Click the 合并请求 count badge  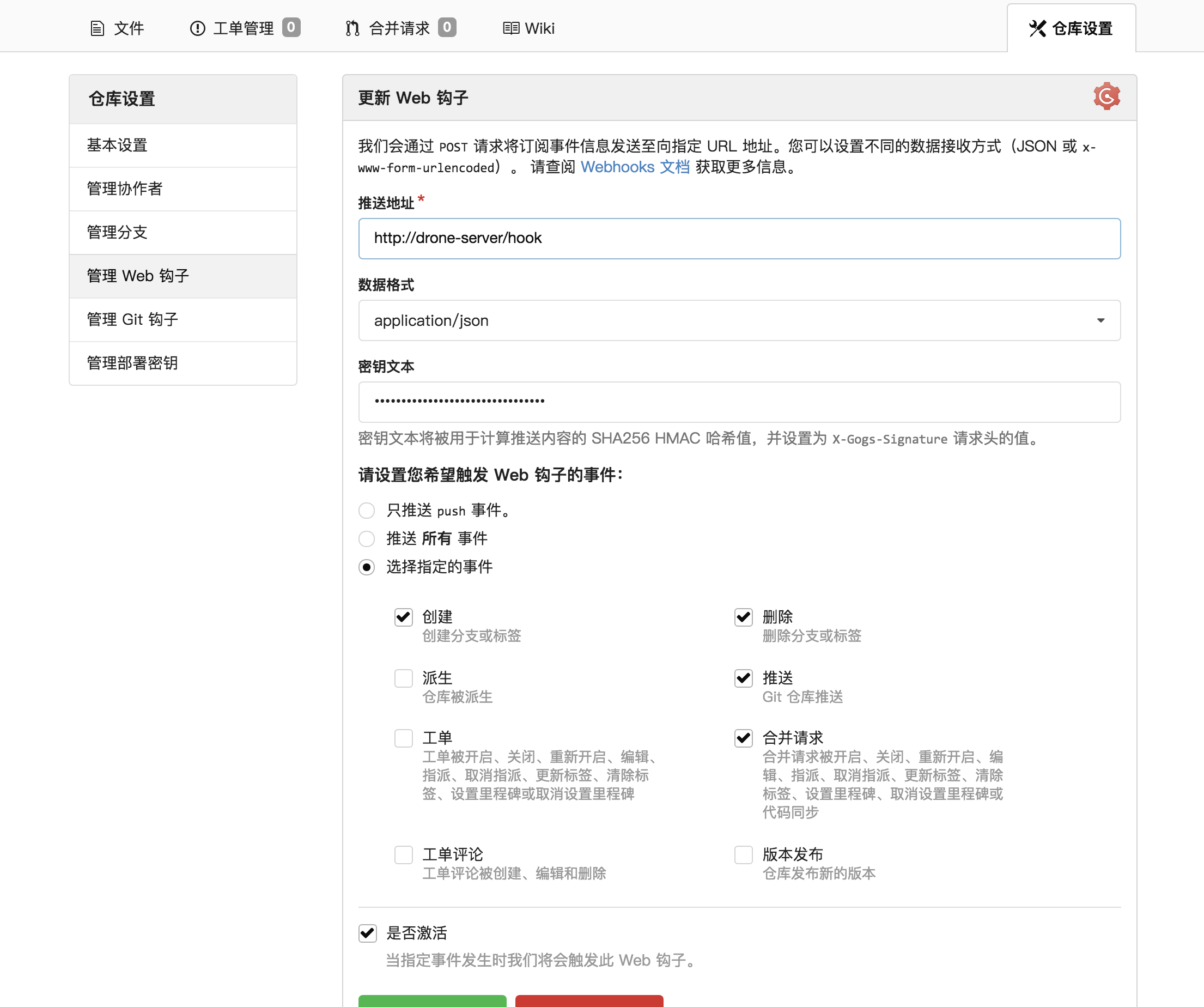point(447,27)
